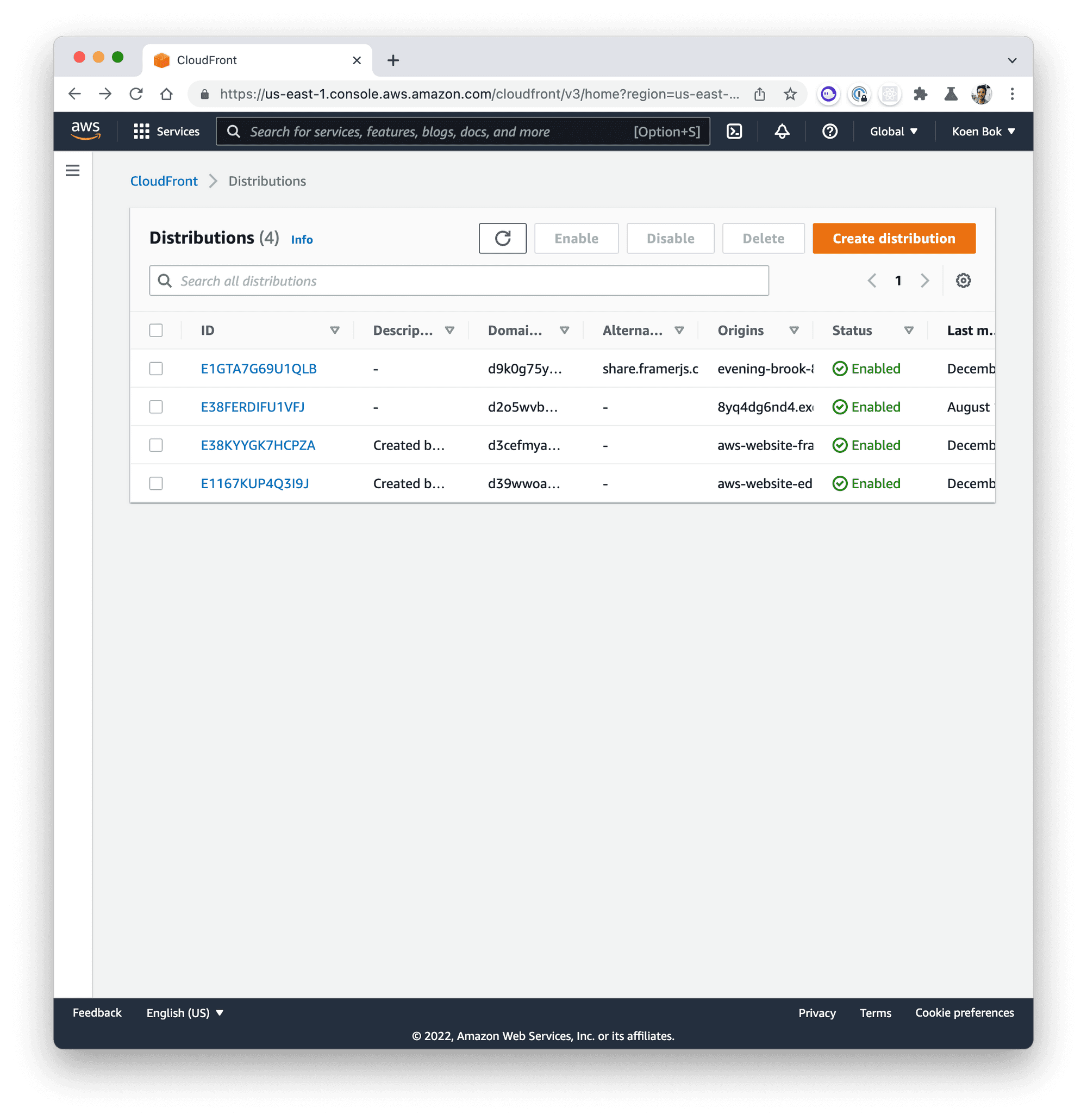Click the refresh distributions button
The image size is (1087, 1120).
point(502,238)
